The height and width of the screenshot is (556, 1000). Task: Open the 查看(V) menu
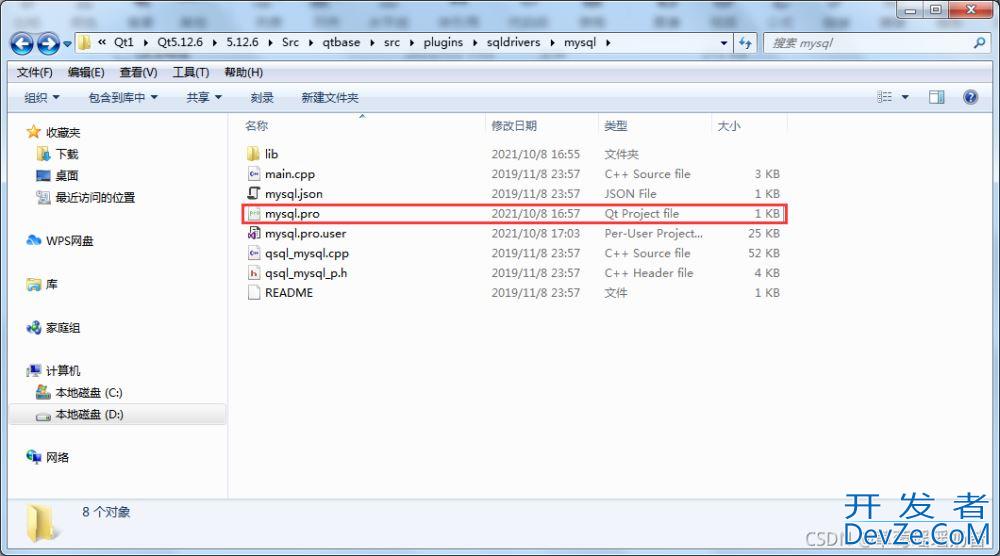[x=138, y=72]
